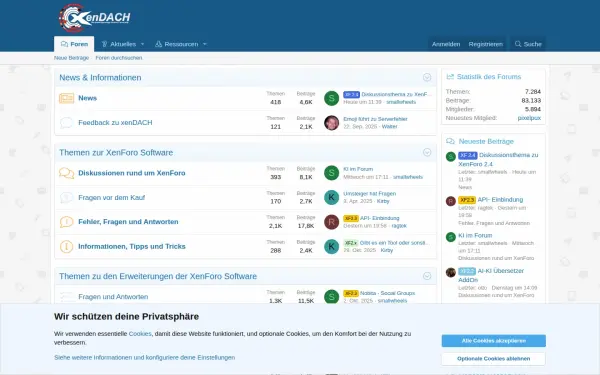Click the News forum newspaper icon
Viewport: 600px width, 375px height.
(66, 98)
